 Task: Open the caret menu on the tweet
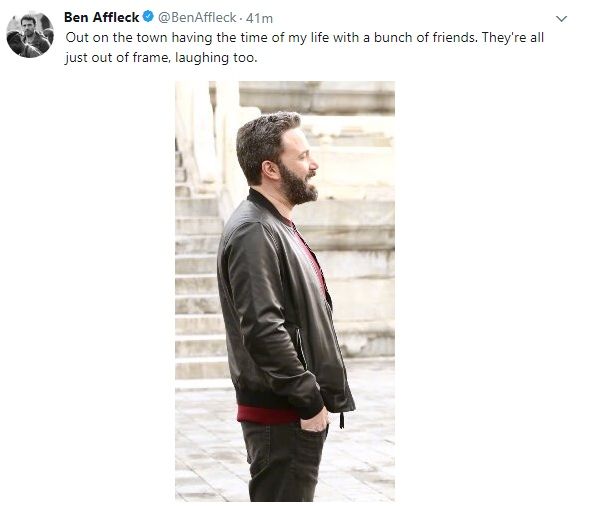[561, 19]
